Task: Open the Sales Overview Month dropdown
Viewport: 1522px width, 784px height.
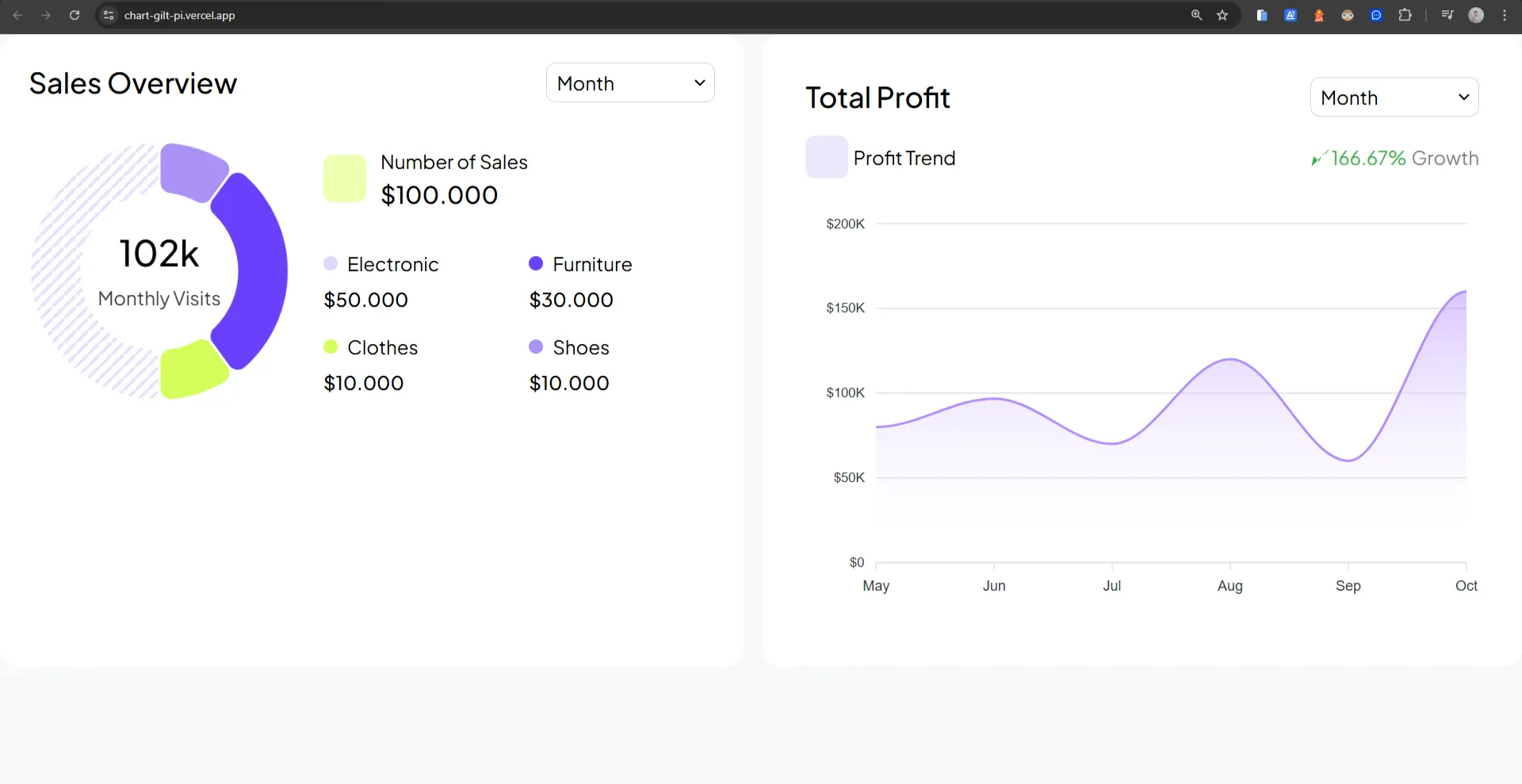Action: 629,82
